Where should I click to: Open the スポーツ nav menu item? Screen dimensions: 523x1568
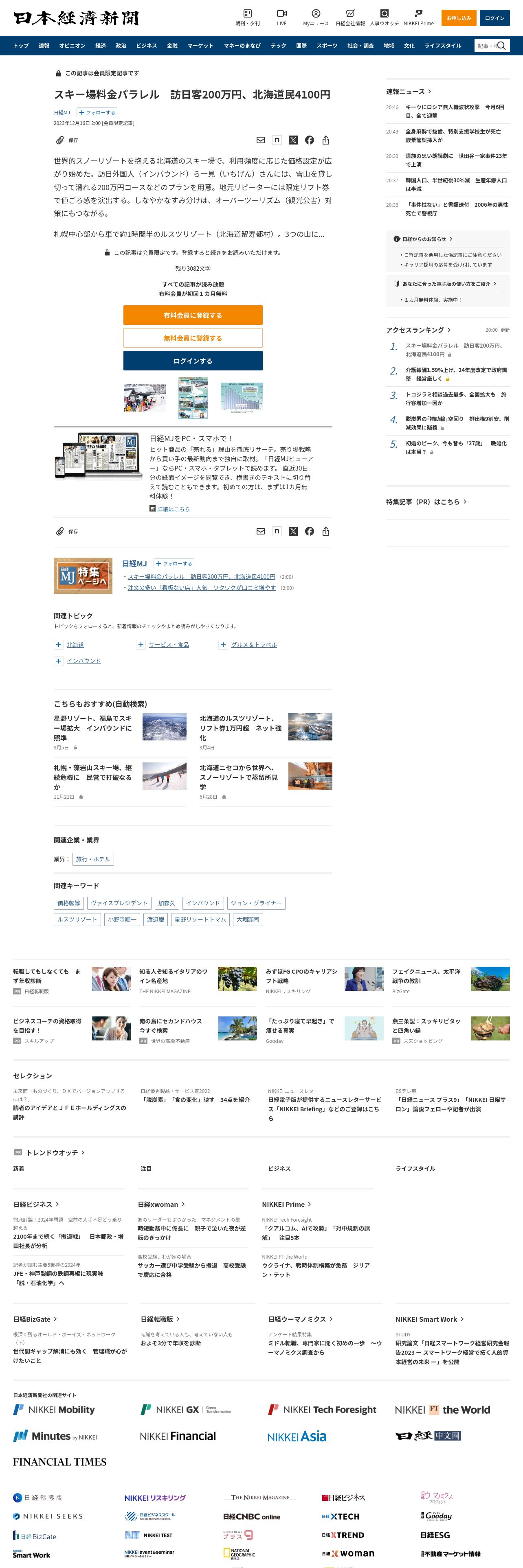click(326, 46)
